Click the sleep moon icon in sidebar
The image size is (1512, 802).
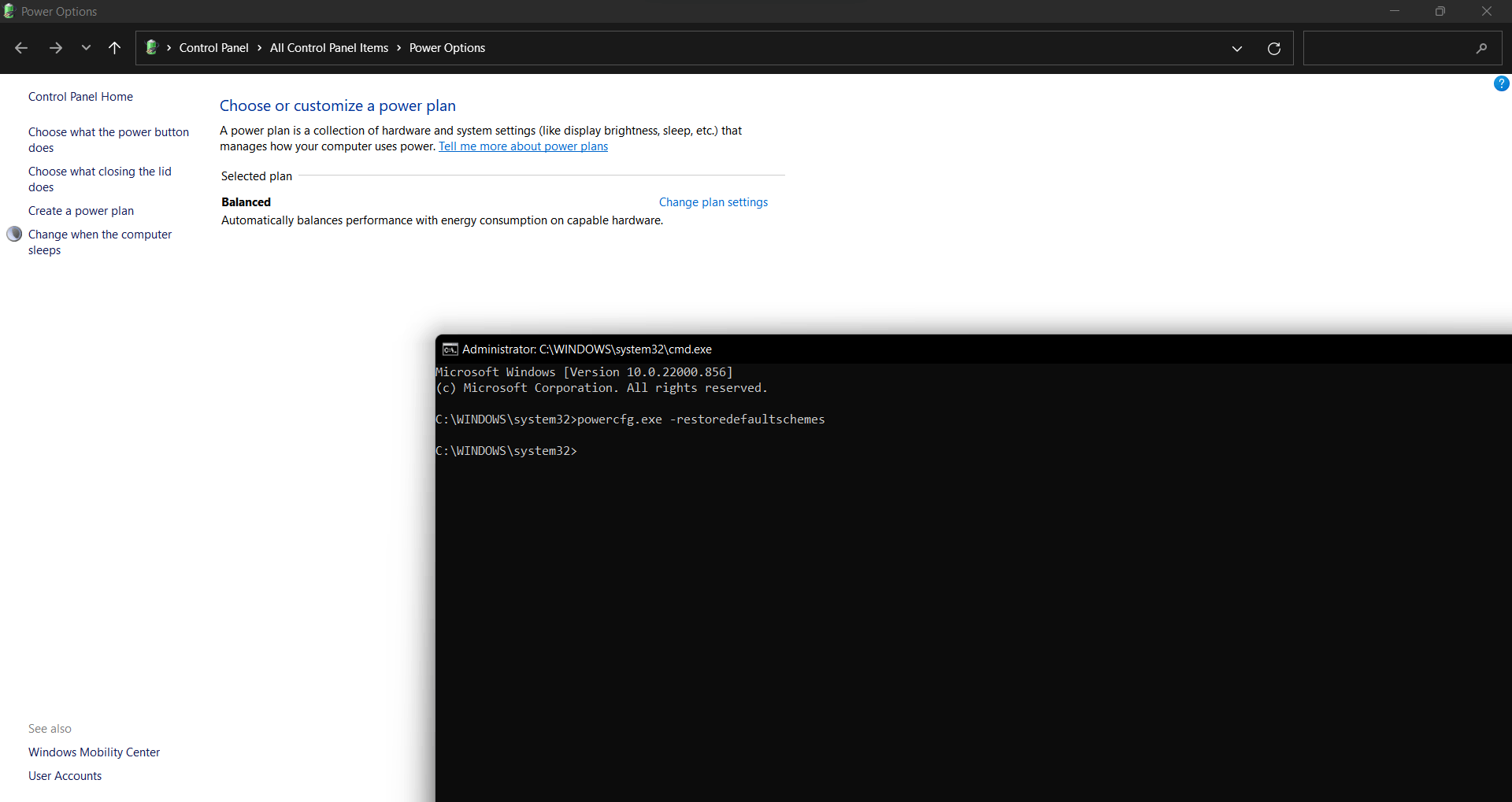pyautogui.click(x=14, y=234)
